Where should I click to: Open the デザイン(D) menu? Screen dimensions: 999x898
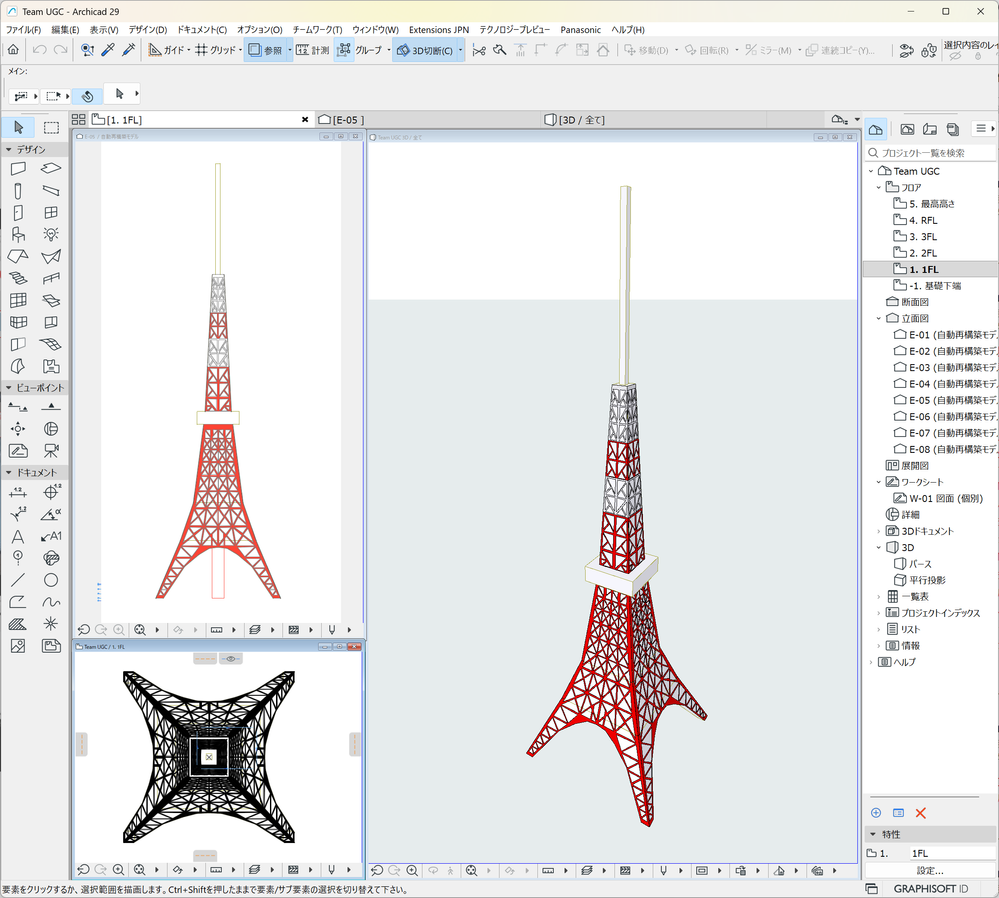tap(148, 30)
